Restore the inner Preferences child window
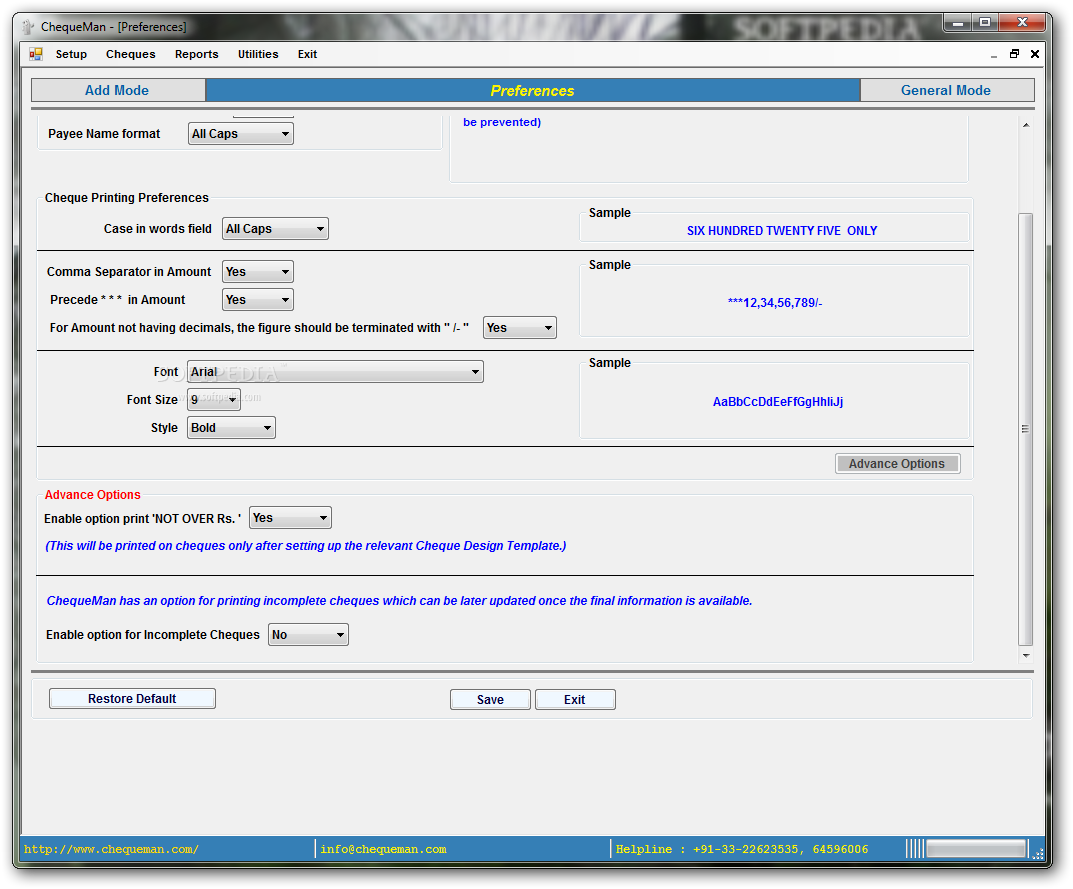 tap(1014, 54)
